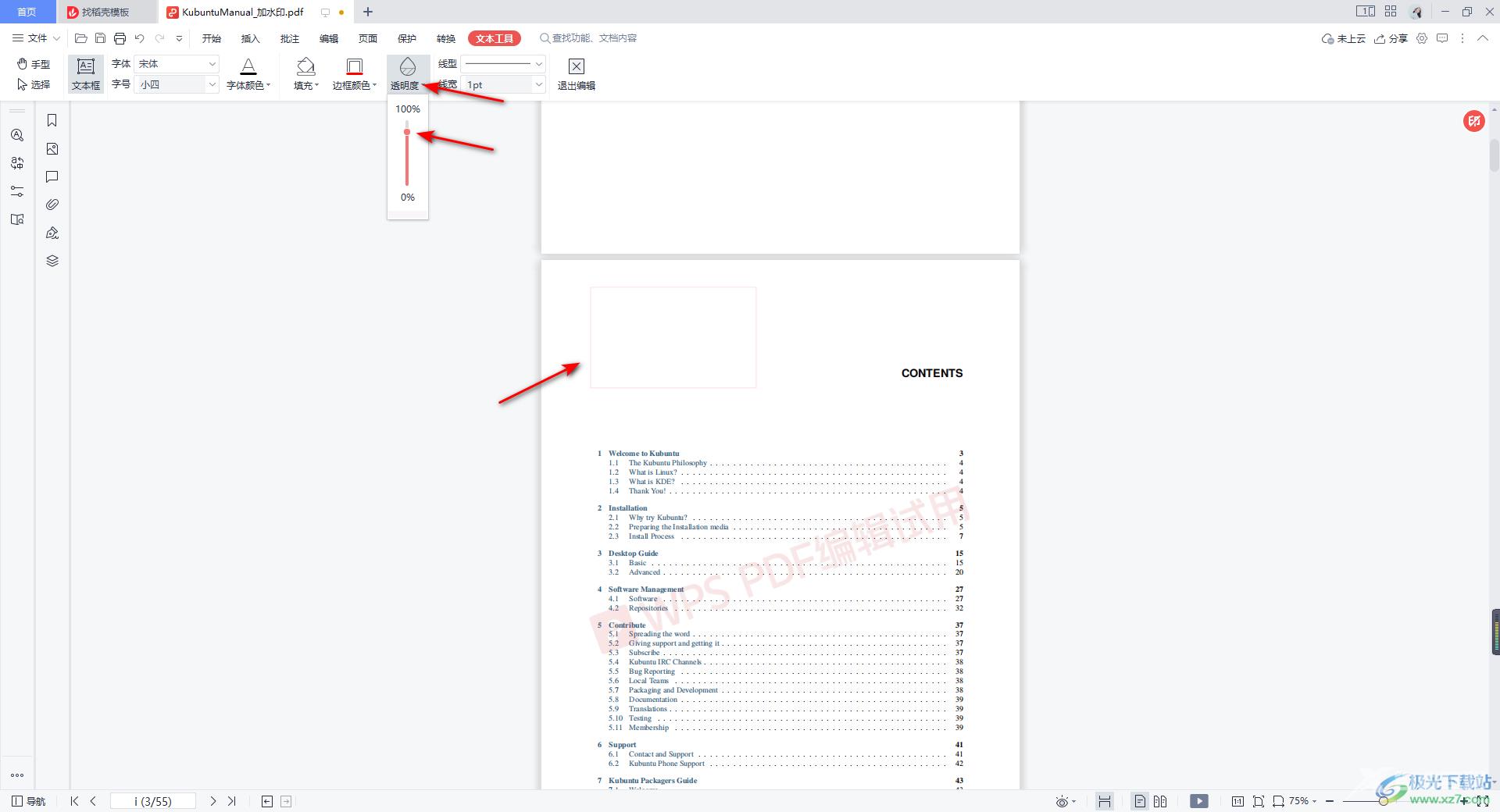This screenshot has width=1500, height=812.
Task: Toggle single page view
Action: [x=1140, y=801]
